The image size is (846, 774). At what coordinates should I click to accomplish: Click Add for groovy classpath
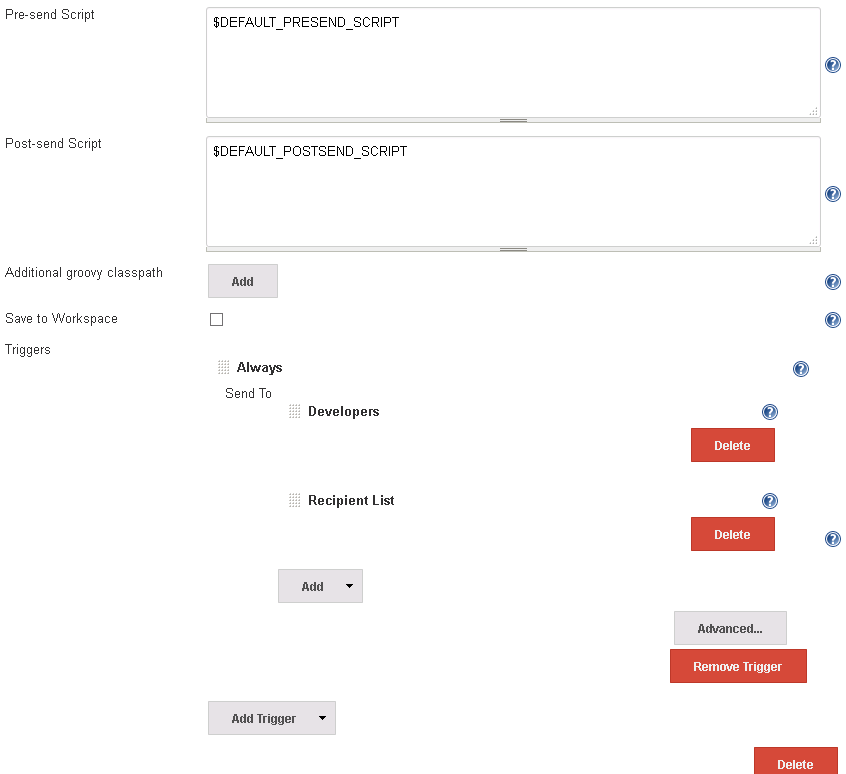243,281
